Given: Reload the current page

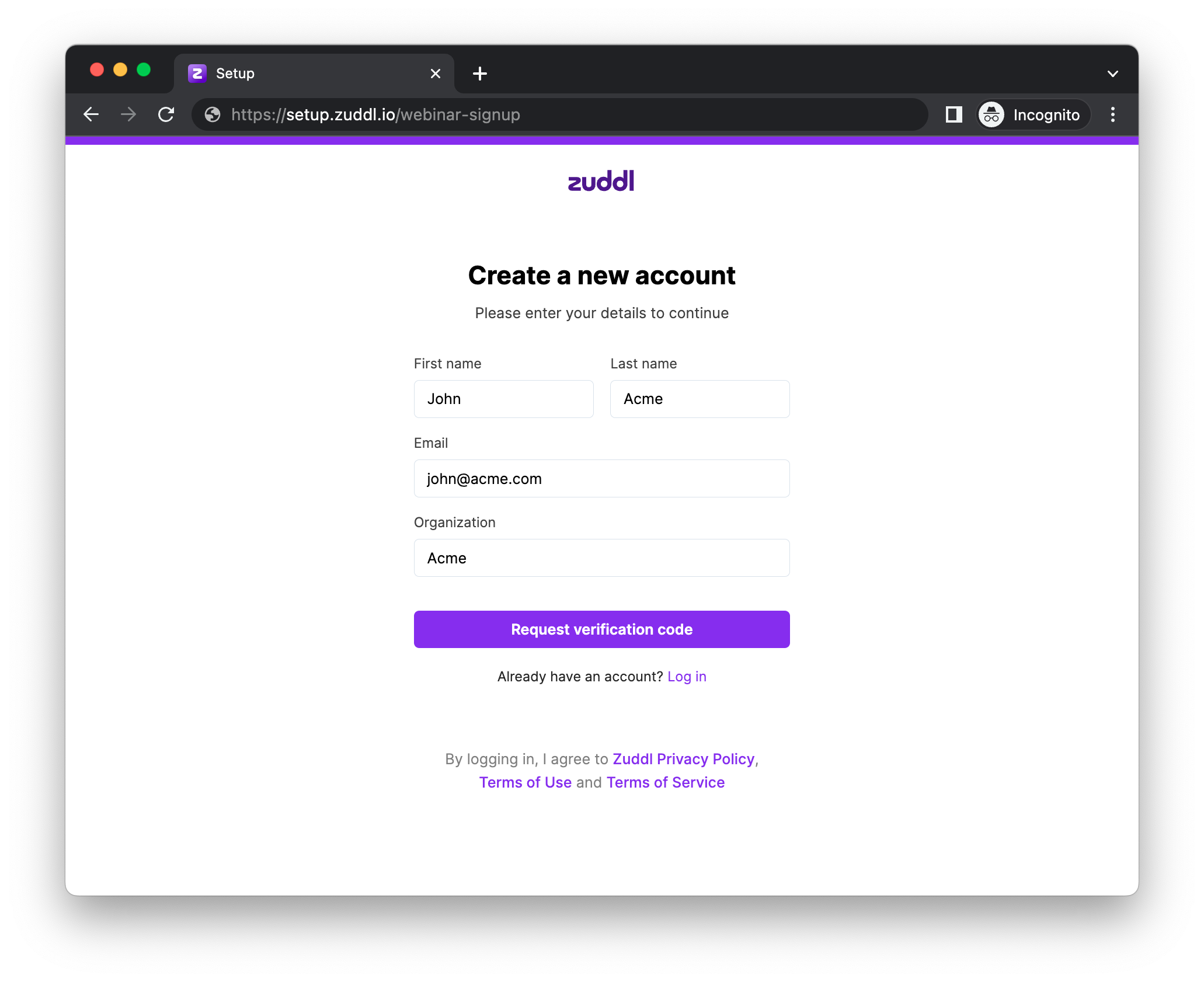Looking at the screenshot, I should tap(166, 114).
